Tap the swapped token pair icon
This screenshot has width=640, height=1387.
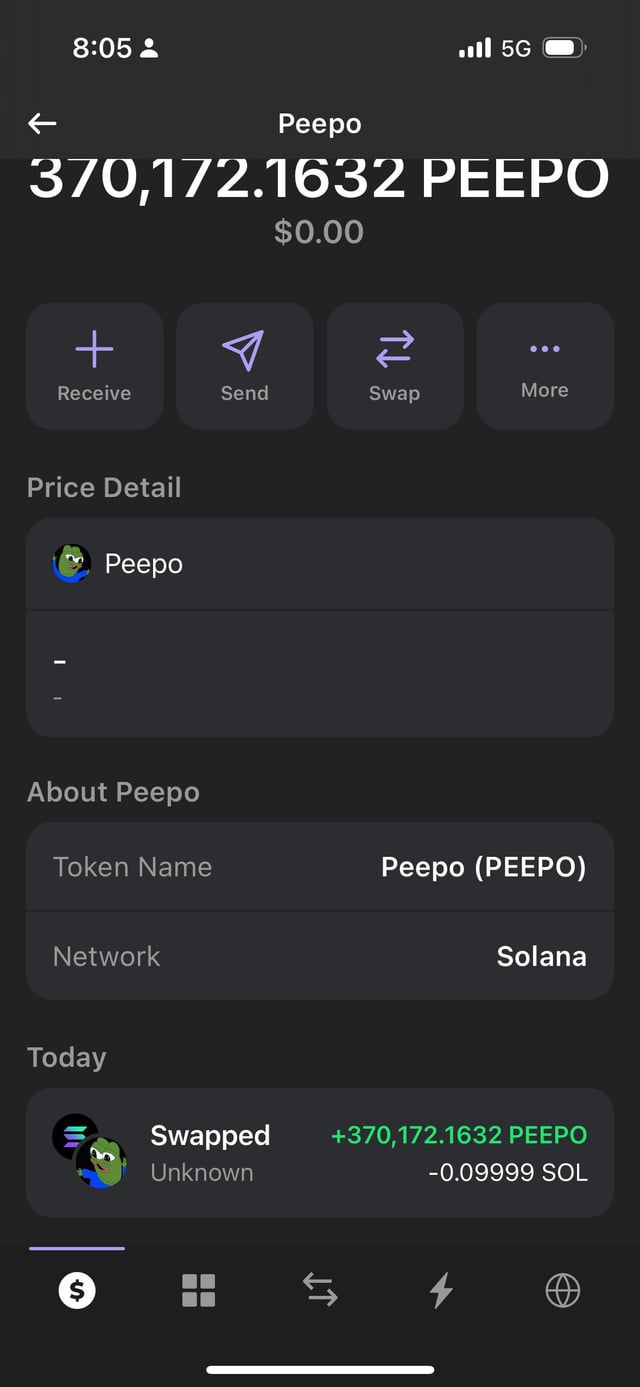pyautogui.click(x=89, y=1152)
